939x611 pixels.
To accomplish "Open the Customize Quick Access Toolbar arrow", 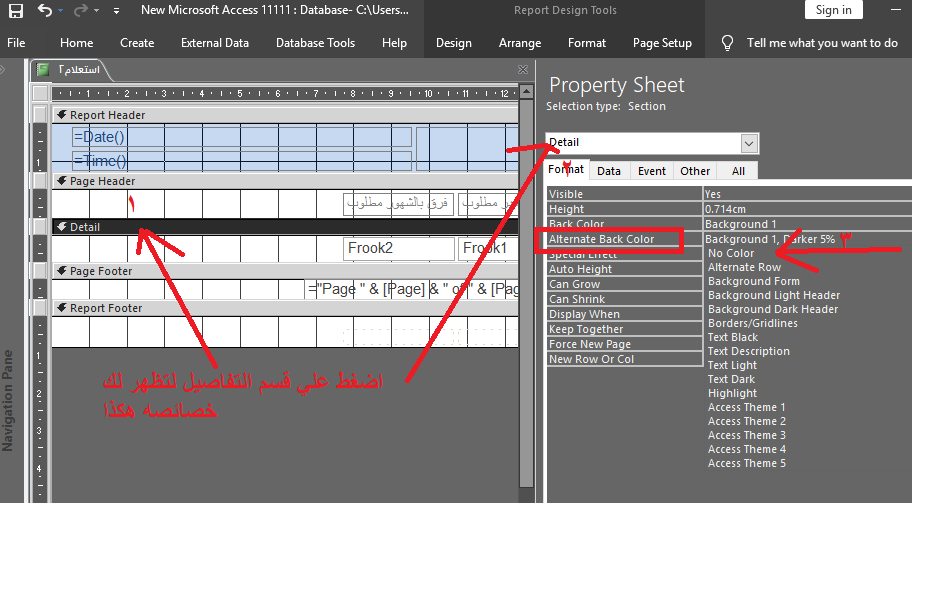I will tap(116, 11).
